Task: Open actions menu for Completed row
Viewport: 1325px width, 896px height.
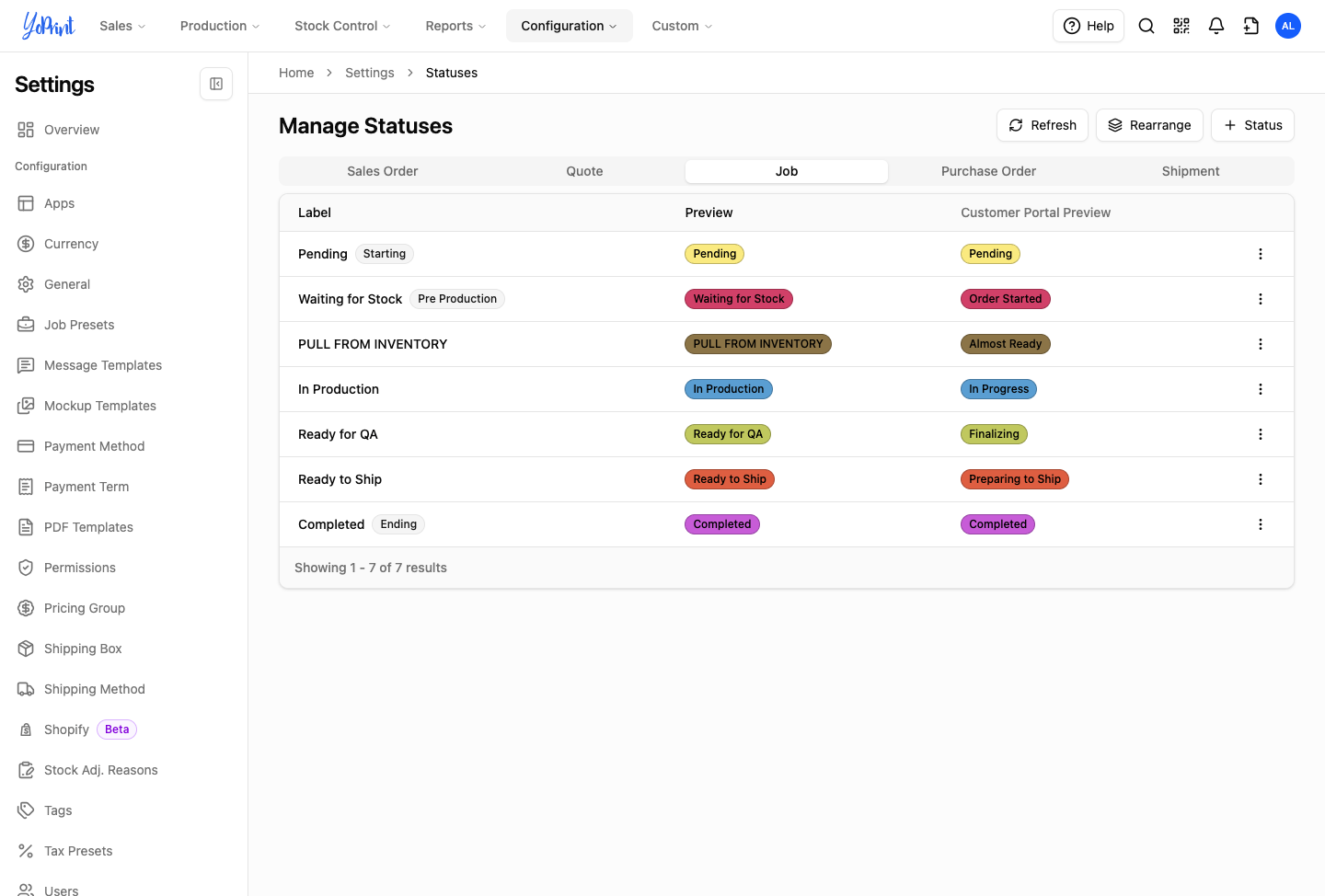Action: [x=1261, y=524]
